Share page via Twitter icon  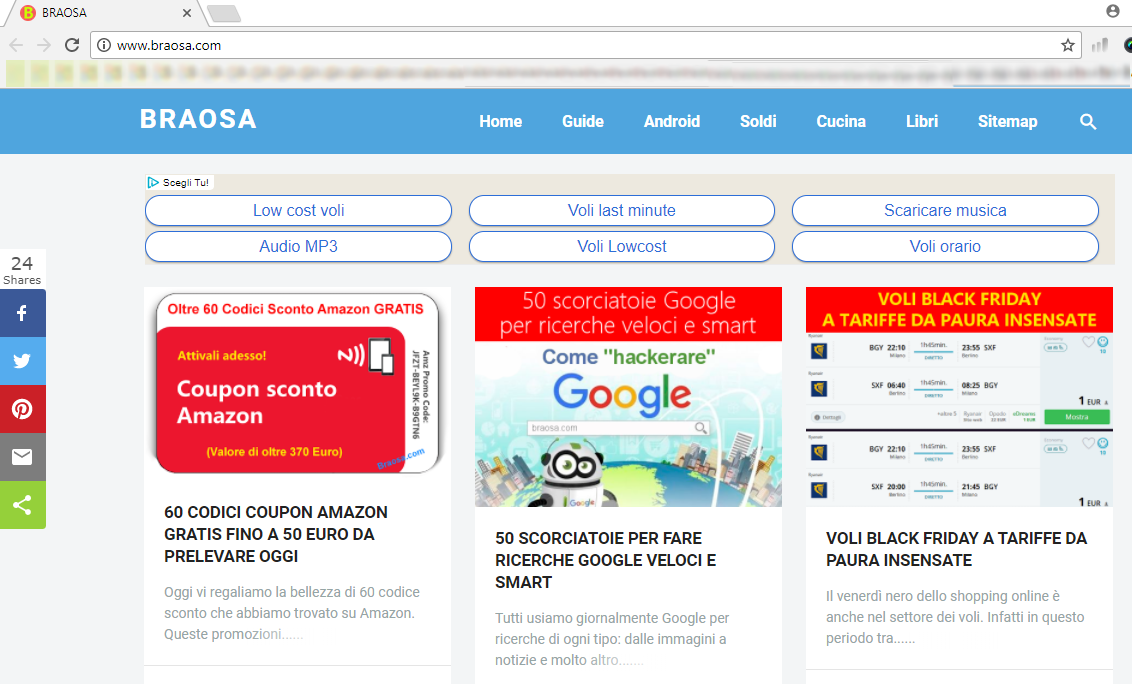pos(22,361)
